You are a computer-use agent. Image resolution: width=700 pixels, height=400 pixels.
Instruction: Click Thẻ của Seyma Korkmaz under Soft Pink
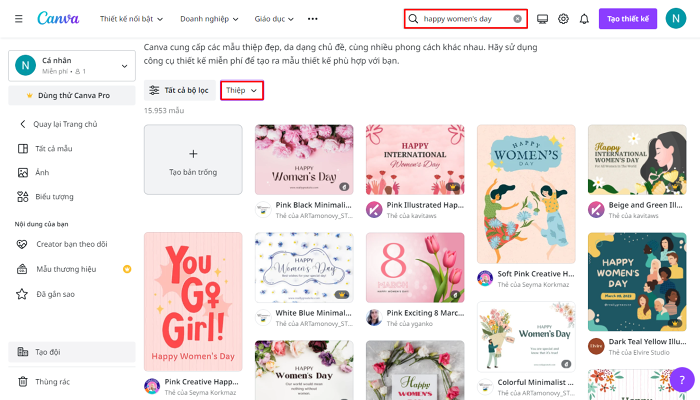click(533, 284)
